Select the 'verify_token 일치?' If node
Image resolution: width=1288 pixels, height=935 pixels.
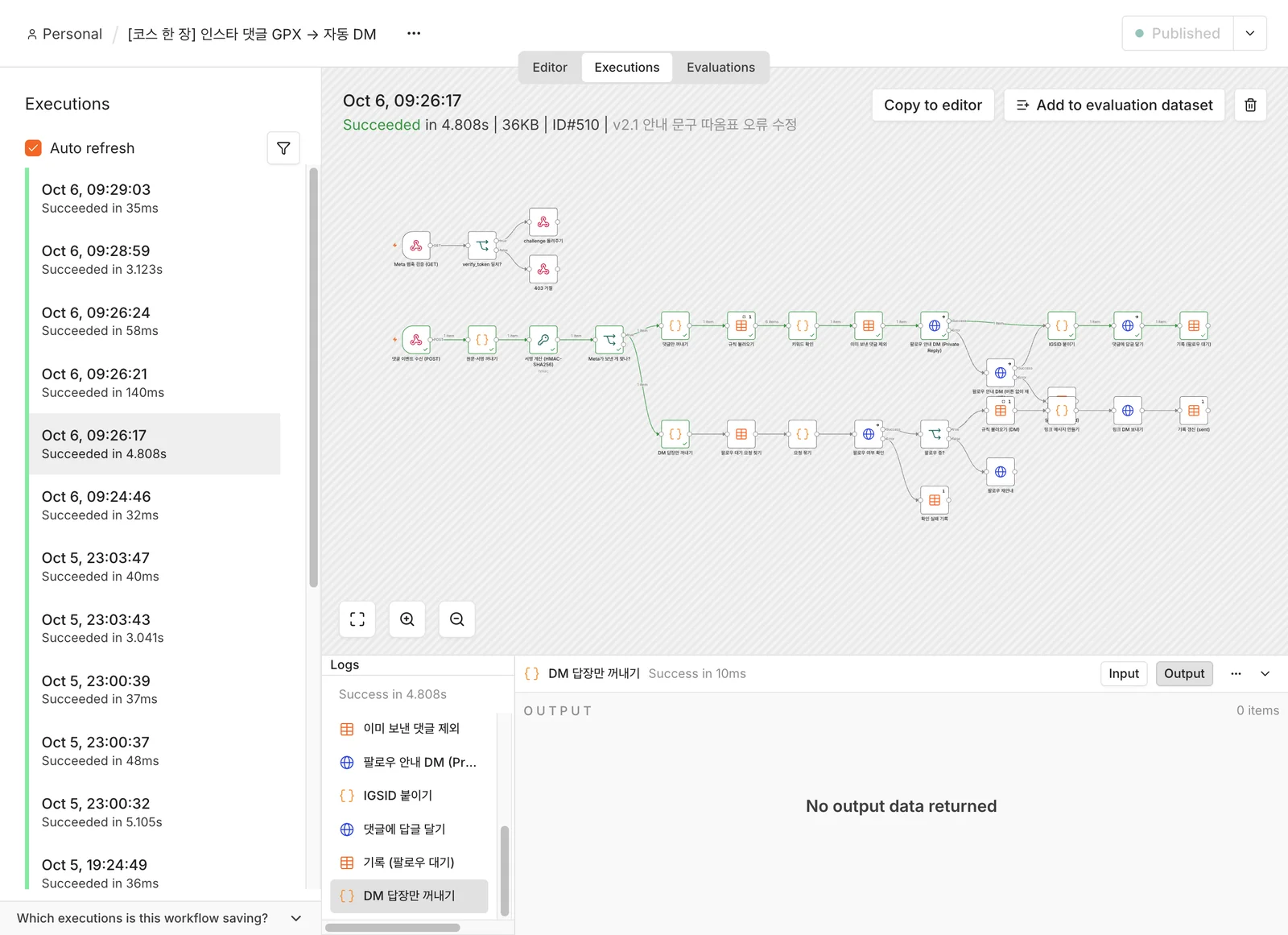pyautogui.click(x=482, y=246)
